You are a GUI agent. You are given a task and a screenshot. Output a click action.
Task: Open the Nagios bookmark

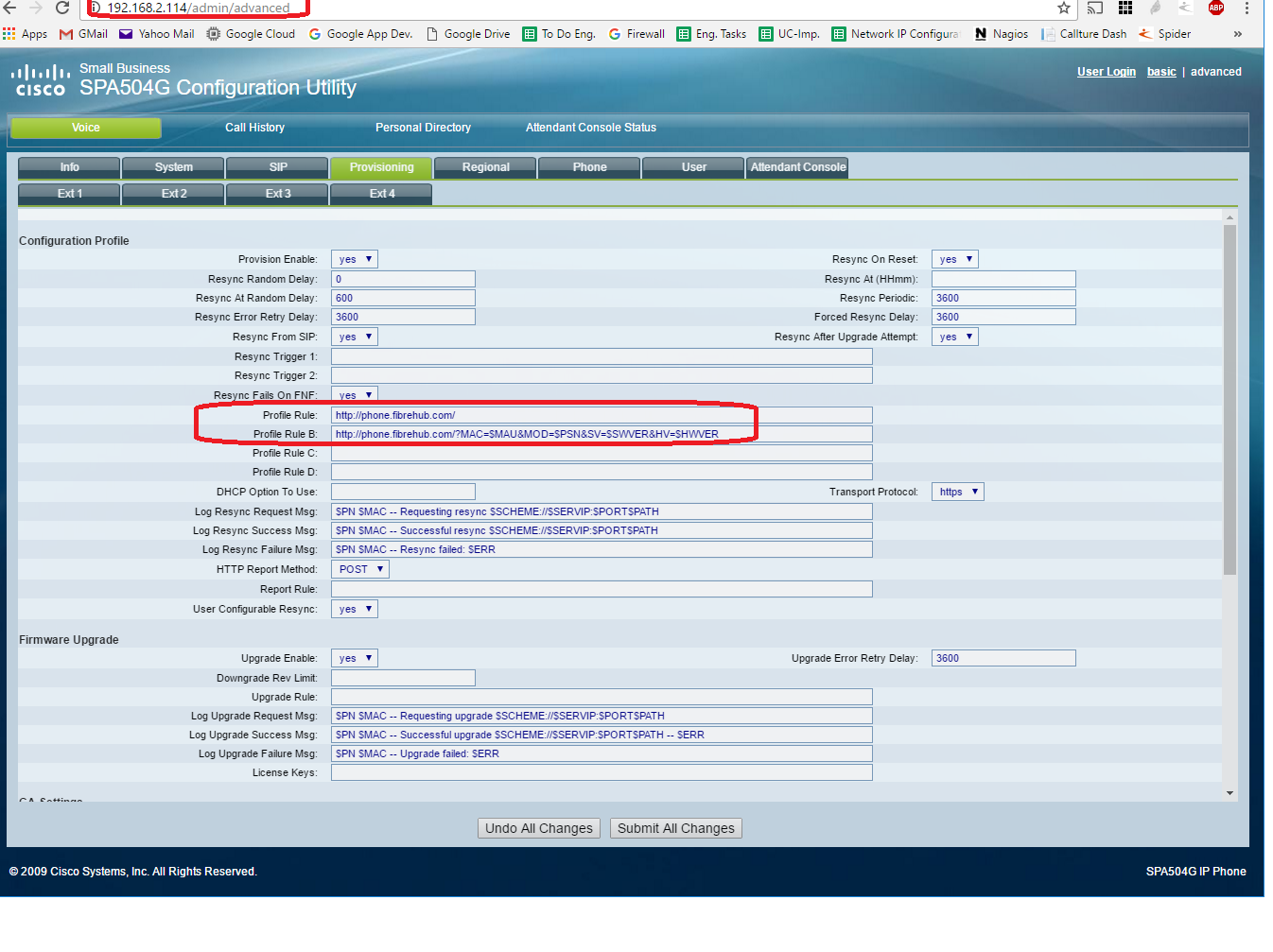pos(1001,34)
